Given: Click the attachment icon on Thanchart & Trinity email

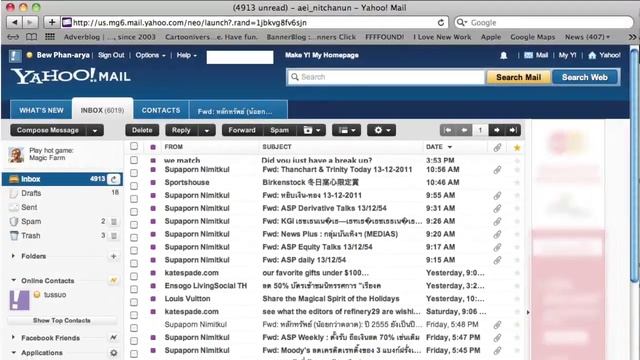Looking at the screenshot, I should 497,170.
